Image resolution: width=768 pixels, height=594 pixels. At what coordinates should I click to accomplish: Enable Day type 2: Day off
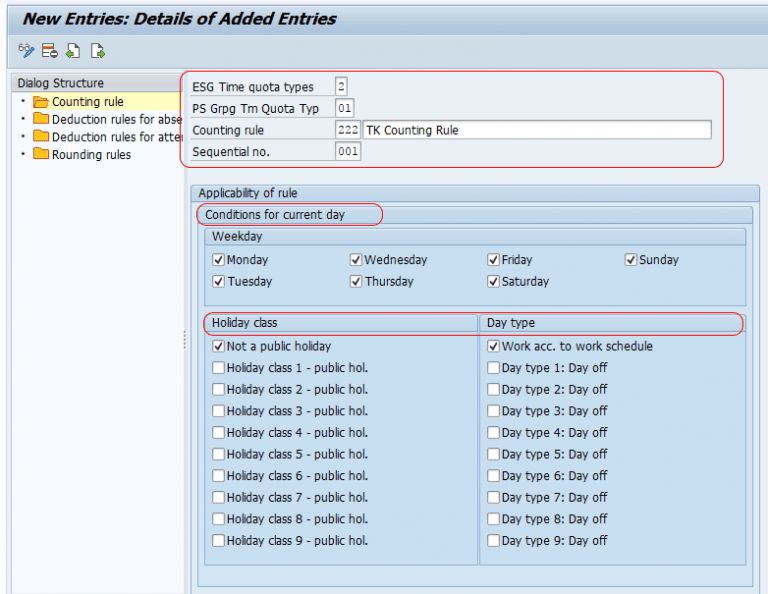click(493, 389)
